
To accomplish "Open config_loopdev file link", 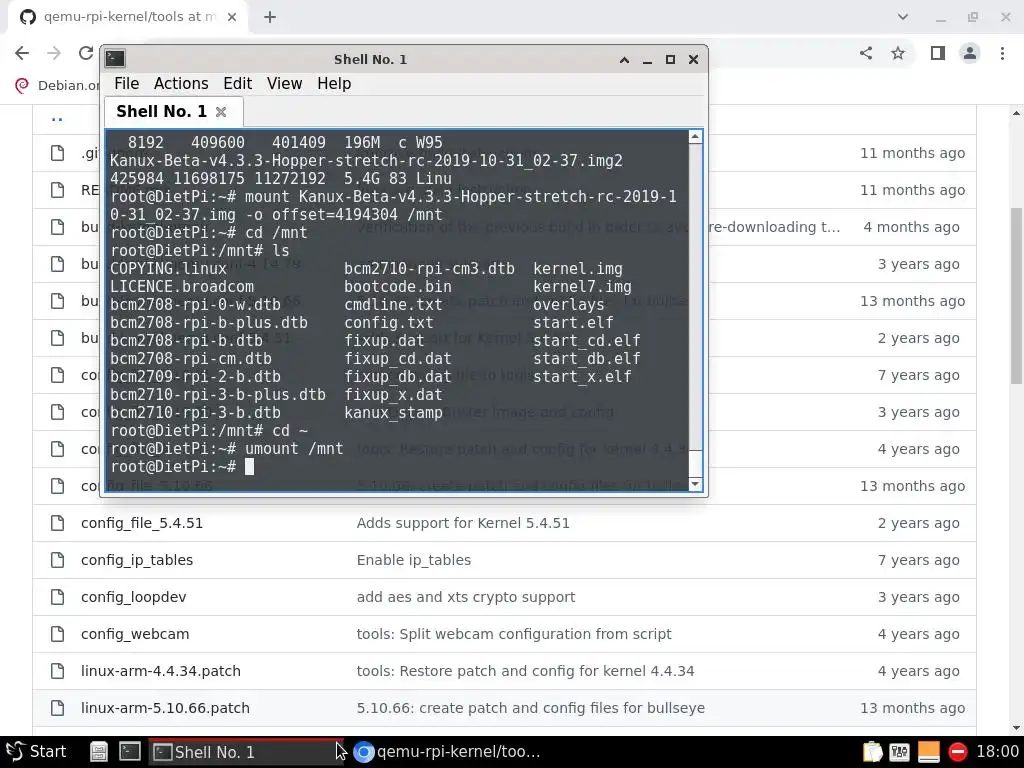I will (x=133, y=597).
